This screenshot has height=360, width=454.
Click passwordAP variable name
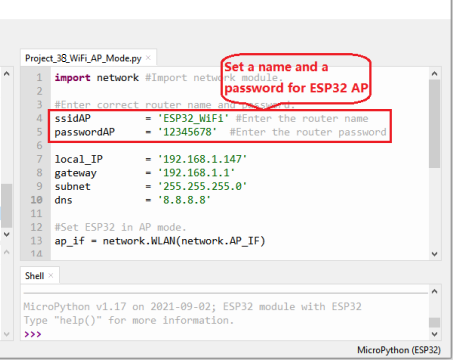[x=85, y=132]
